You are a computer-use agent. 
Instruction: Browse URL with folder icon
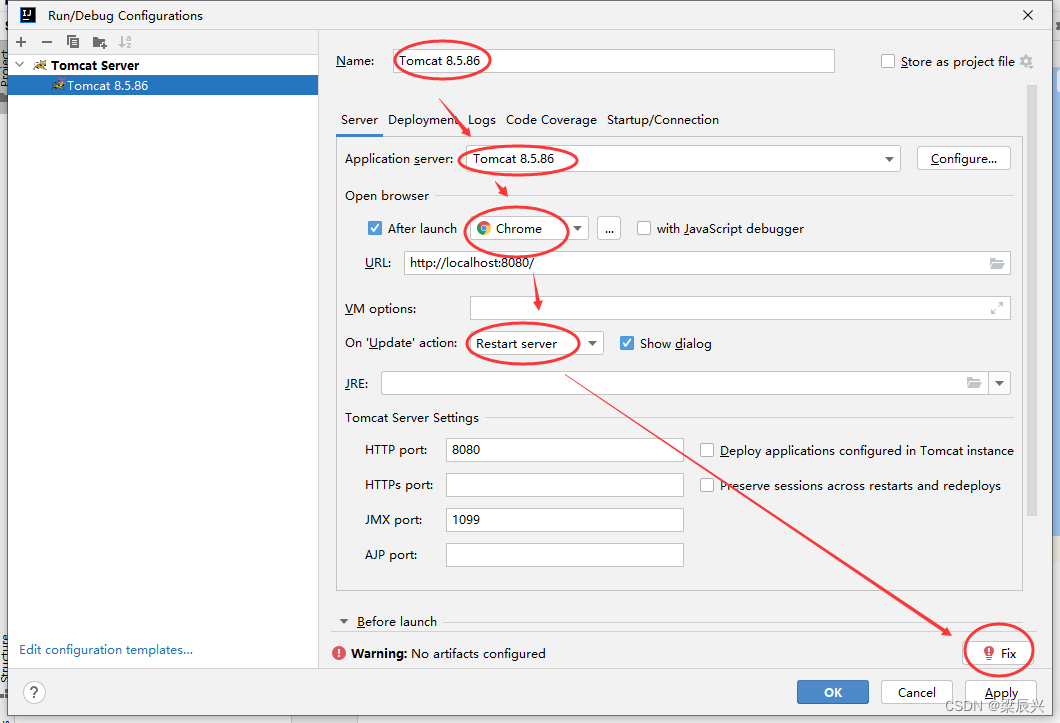[x=996, y=263]
